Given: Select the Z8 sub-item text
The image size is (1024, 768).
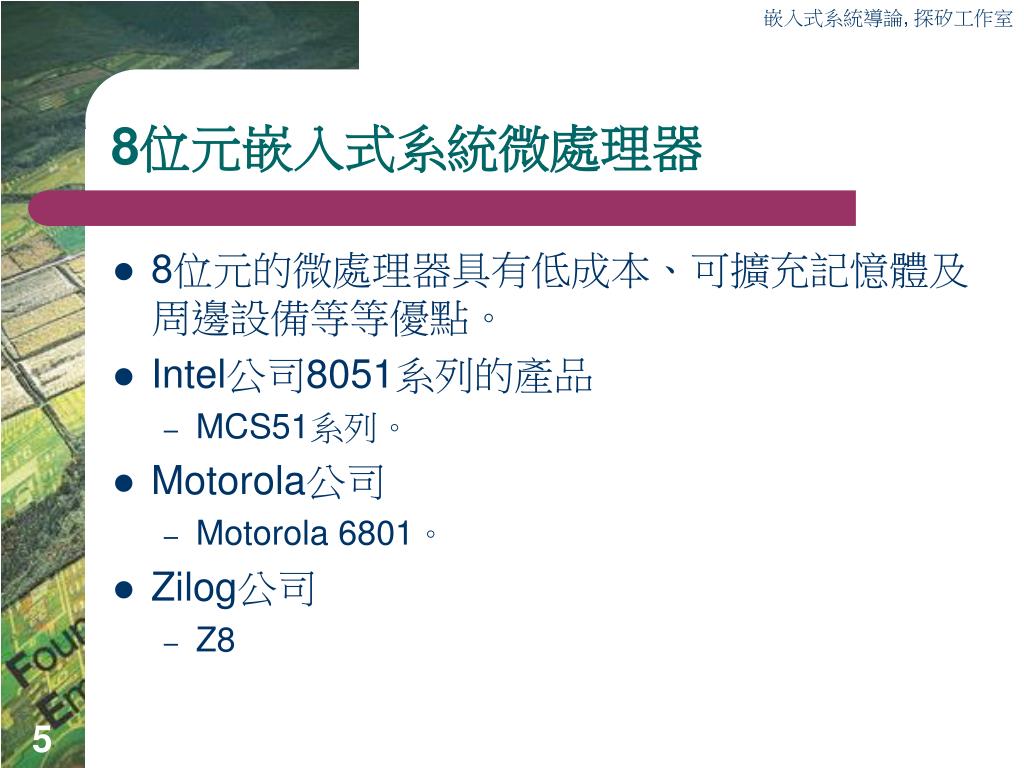Looking at the screenshot, I should tap(216, 639).
